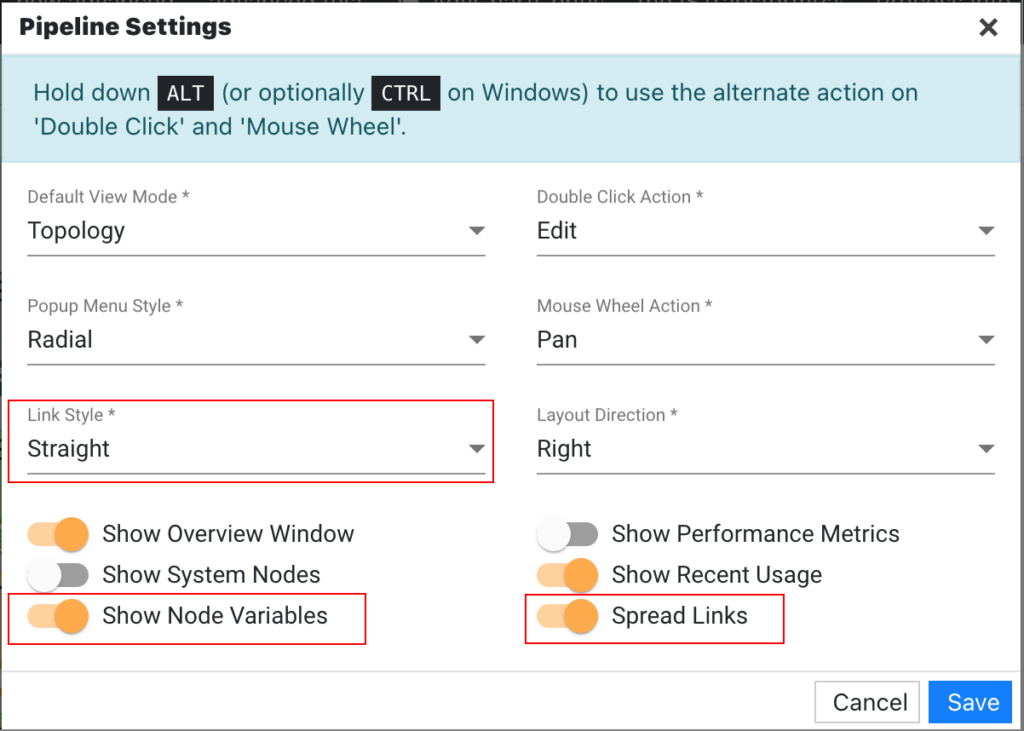This screenshot has height=731, width=1024.
Task: Enable Show Performance Metrics switch
Action: click(568, 534)
